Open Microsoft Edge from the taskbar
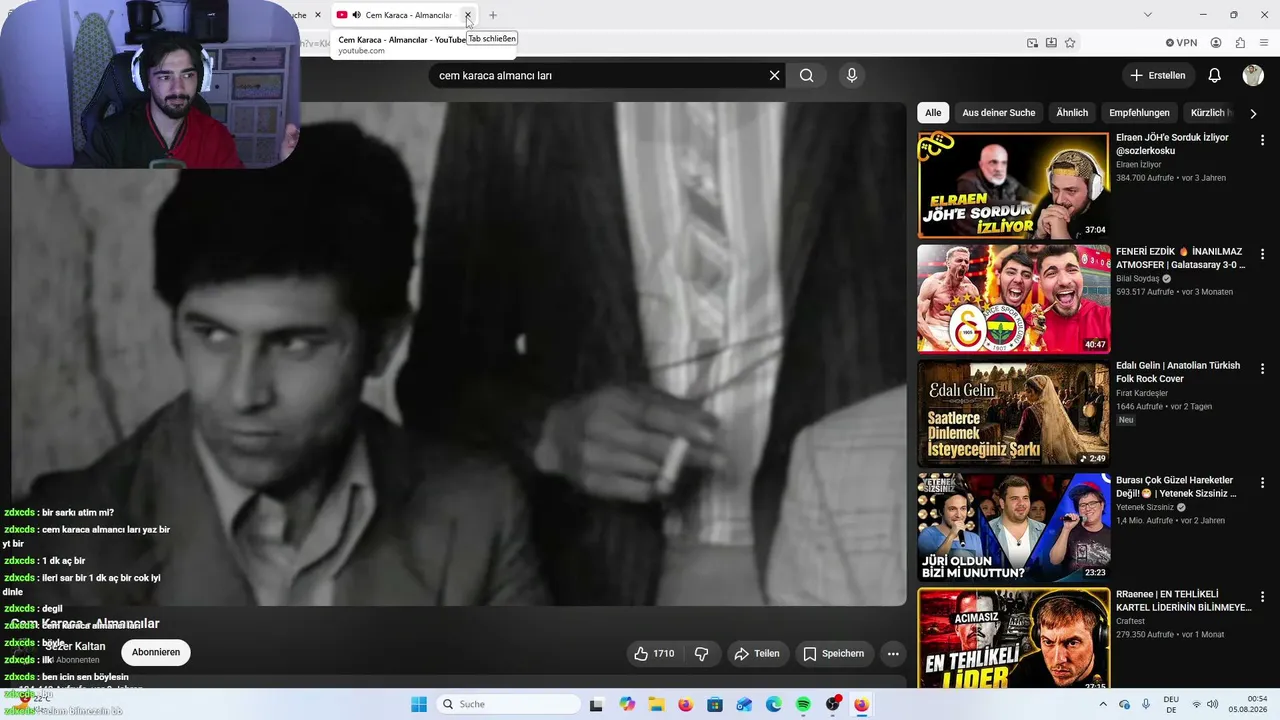 click(x=774, y=704)
